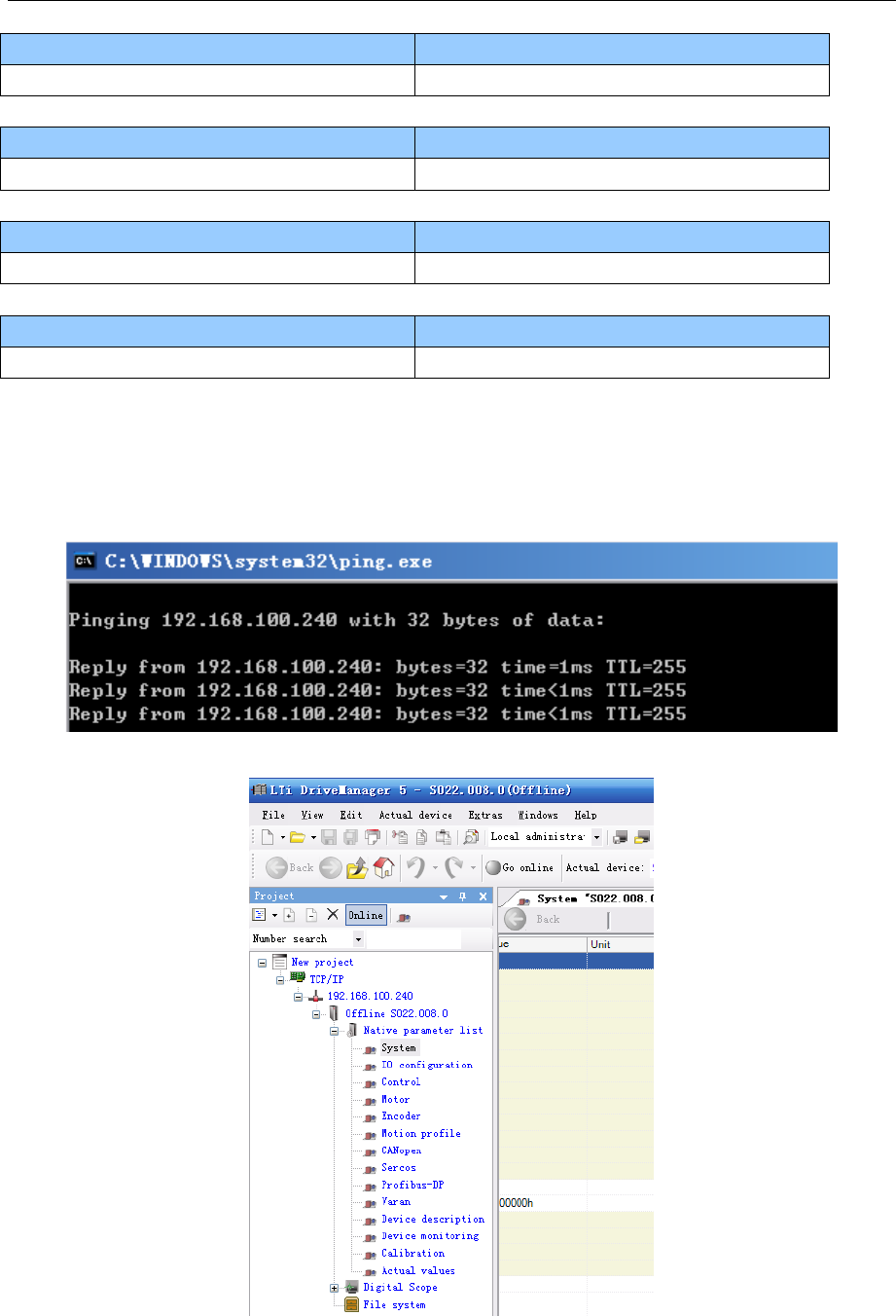Click the grey Back arrow navigation button
This screenshot has width=896, height=1316.
coord(276,867)
